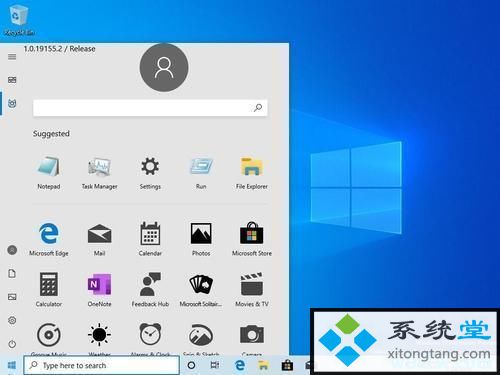Image resolution: width=500 pixels, height=375 pixels.
Task: Open the Mail app
Action: [x=99, y=239]
